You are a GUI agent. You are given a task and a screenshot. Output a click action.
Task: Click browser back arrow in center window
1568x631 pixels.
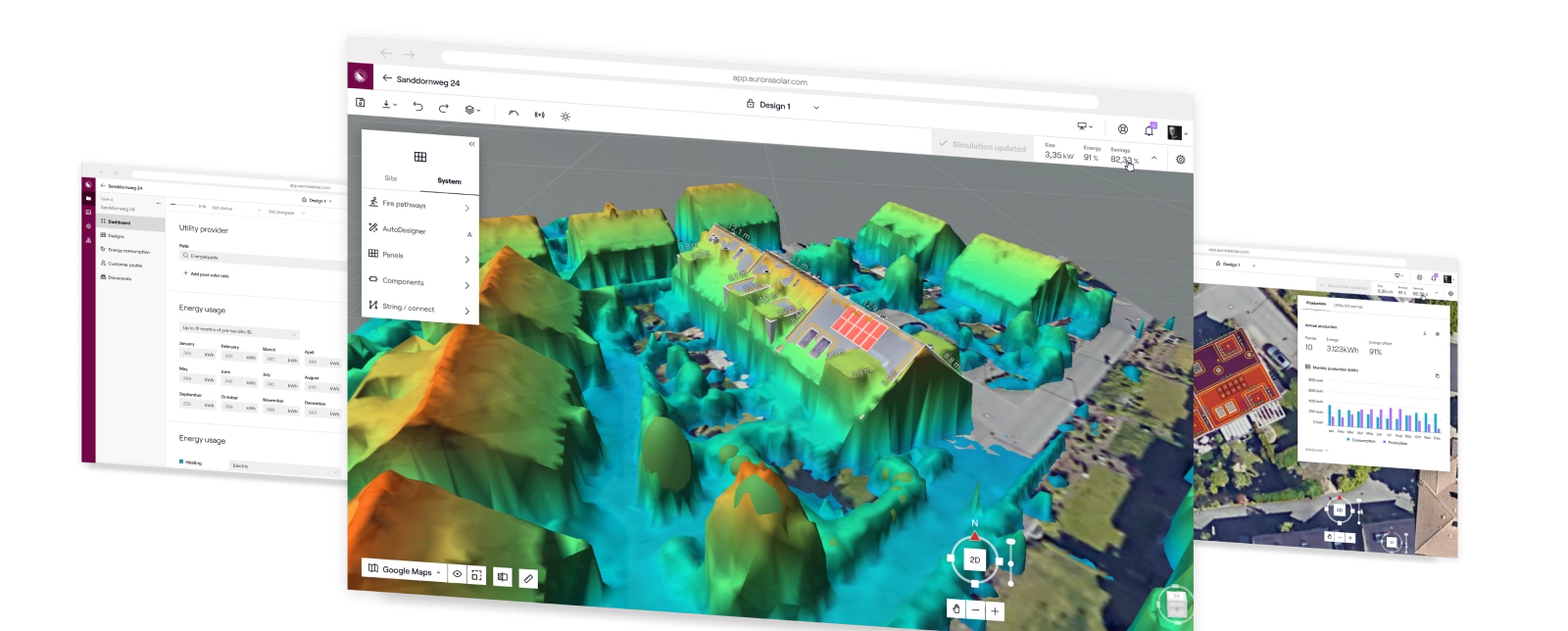coord(385,53)
